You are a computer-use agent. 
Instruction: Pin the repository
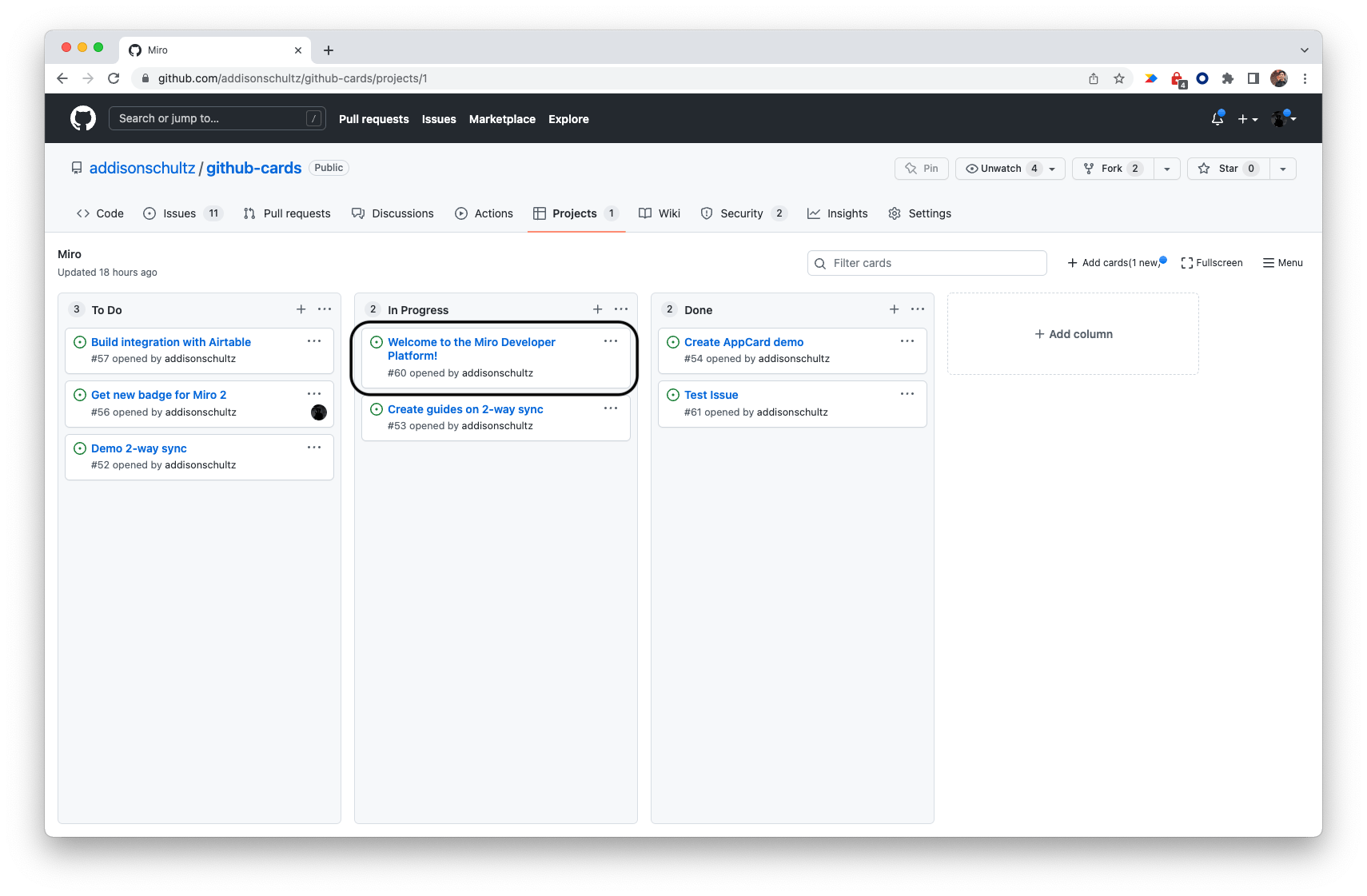pos(921,168)
